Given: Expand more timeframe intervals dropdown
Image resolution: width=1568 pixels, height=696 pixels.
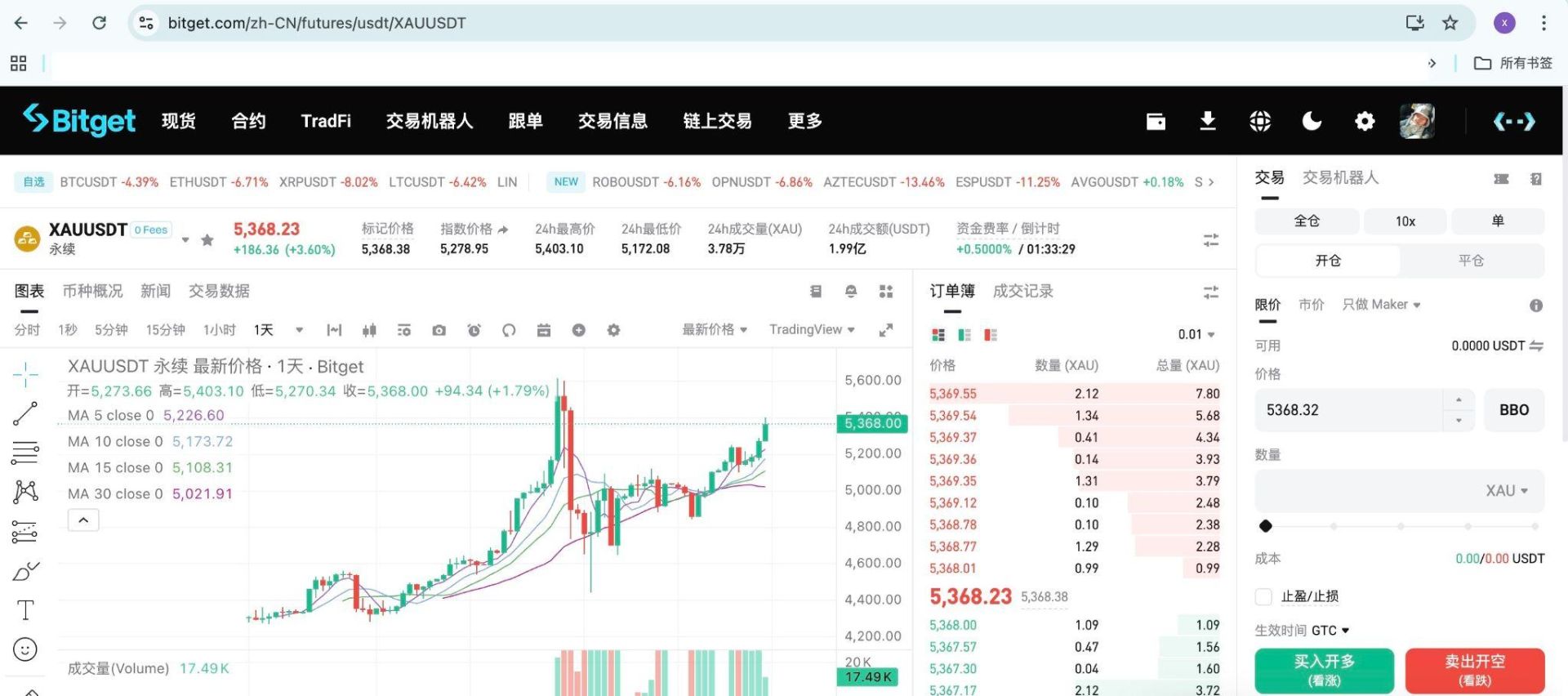Looking at the screenshot, I should [x=299, y=330].
